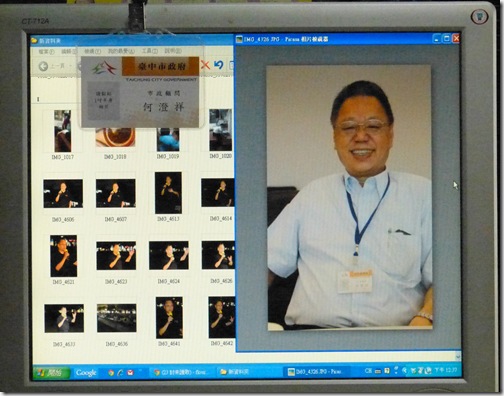Click the red X delete icon in the Explorer toolbar
Viewport: 504px width, 396px height.
click(x=205, y=65)
